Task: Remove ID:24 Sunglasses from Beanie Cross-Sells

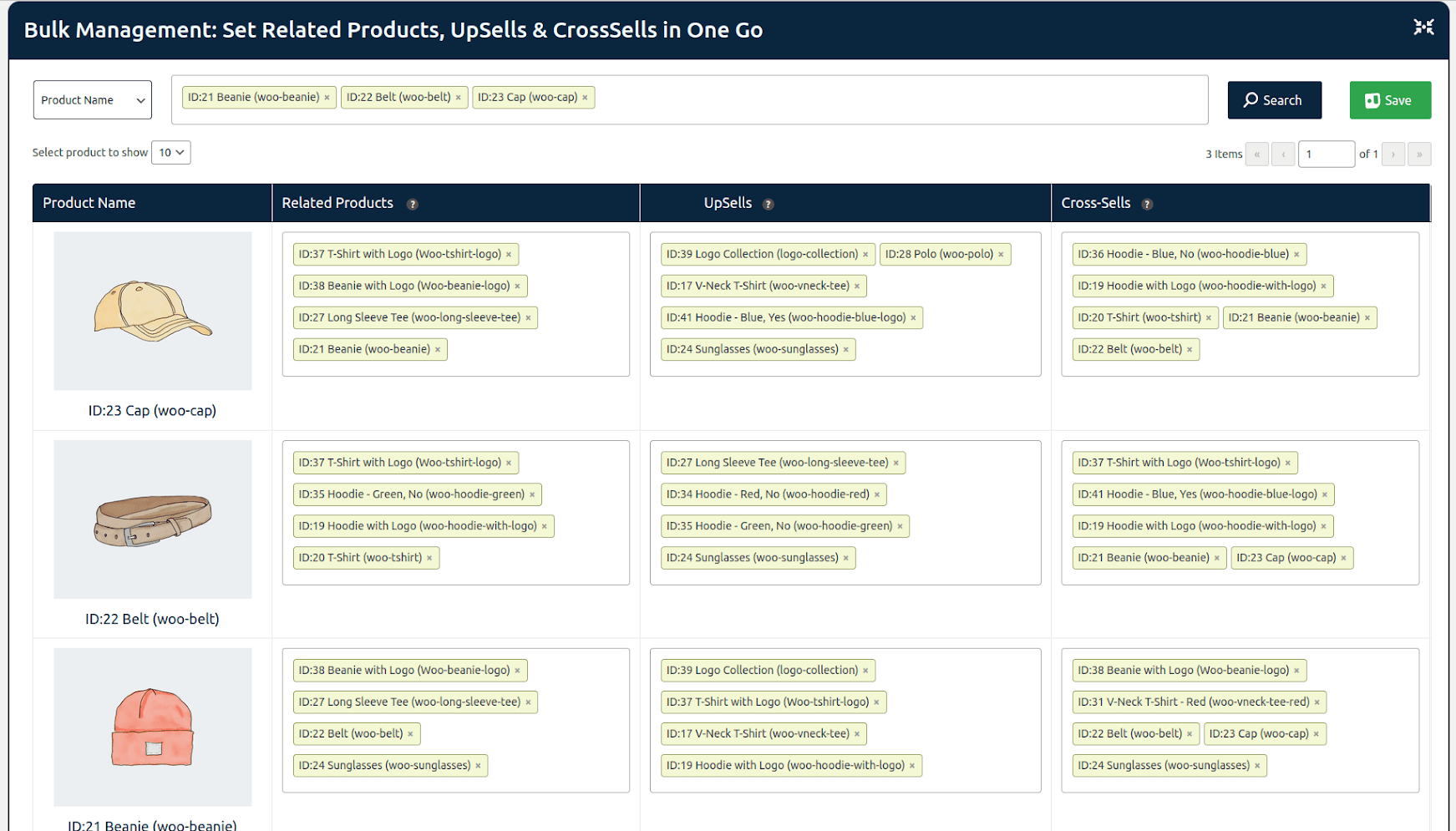Action: point(1257,766)
